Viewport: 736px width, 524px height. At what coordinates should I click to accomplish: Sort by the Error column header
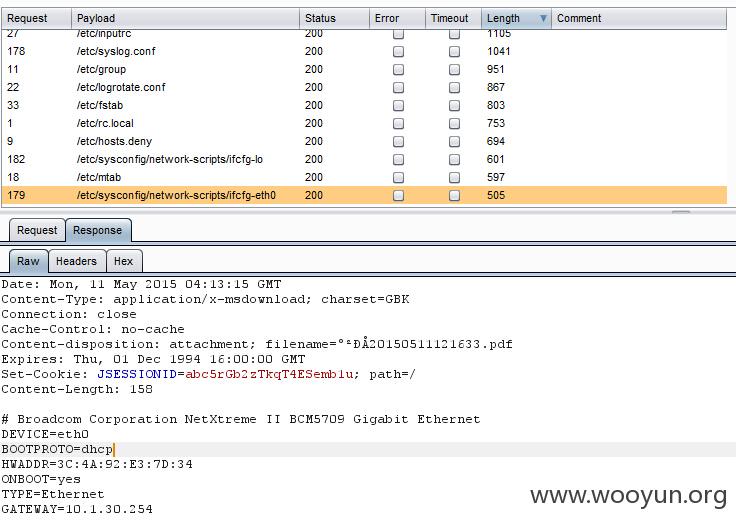click(397, 18)
